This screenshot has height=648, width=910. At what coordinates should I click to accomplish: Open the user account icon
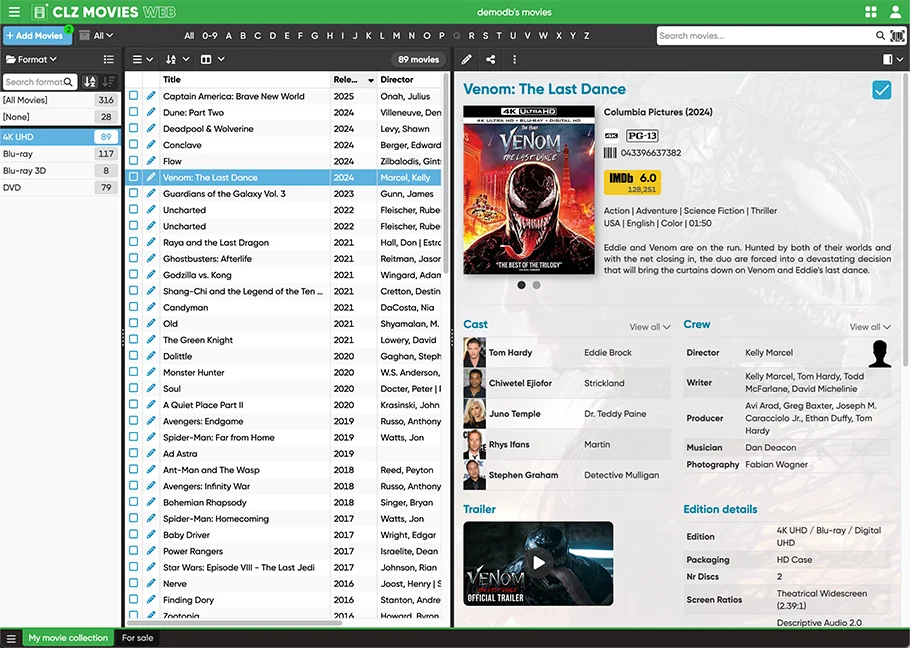(x=895, y=12)
